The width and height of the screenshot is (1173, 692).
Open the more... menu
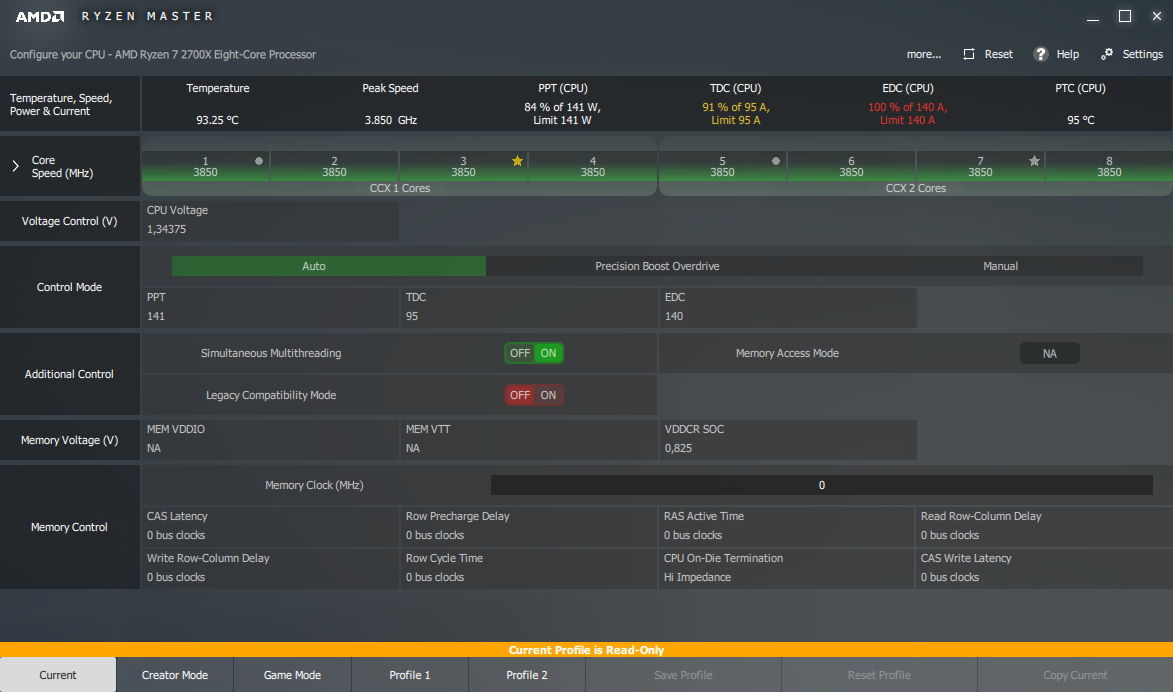point(924,54)
